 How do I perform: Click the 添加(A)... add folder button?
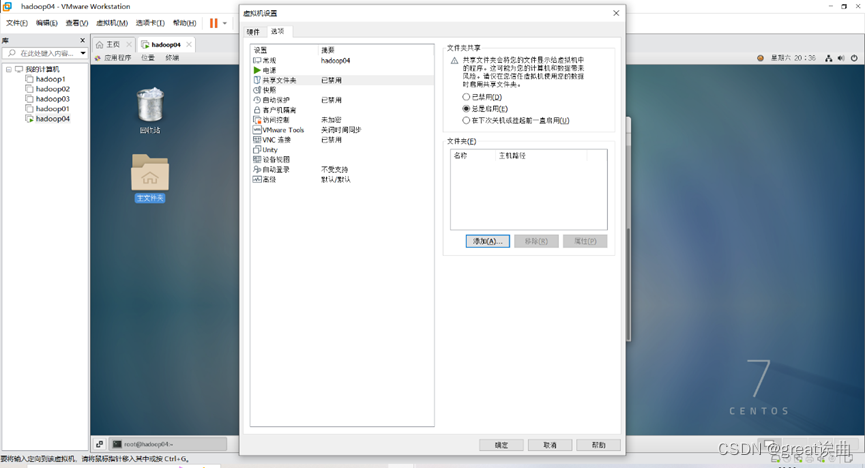[x=488, y=241]
